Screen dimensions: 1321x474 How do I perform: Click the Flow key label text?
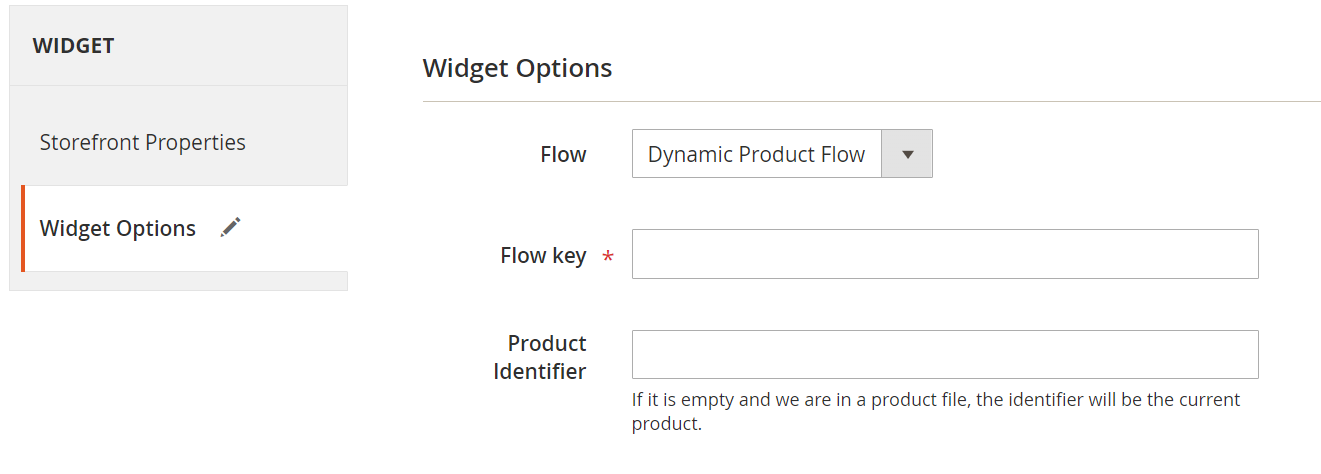pos(543,256)
